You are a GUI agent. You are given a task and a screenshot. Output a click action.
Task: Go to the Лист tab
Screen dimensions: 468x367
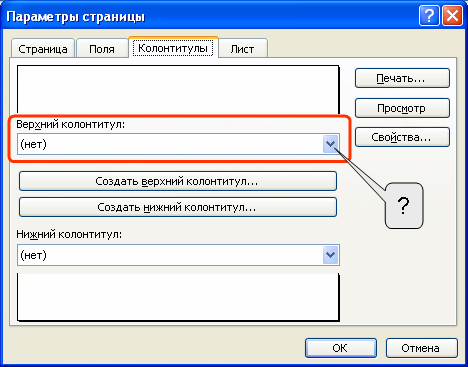click(242, 49)
